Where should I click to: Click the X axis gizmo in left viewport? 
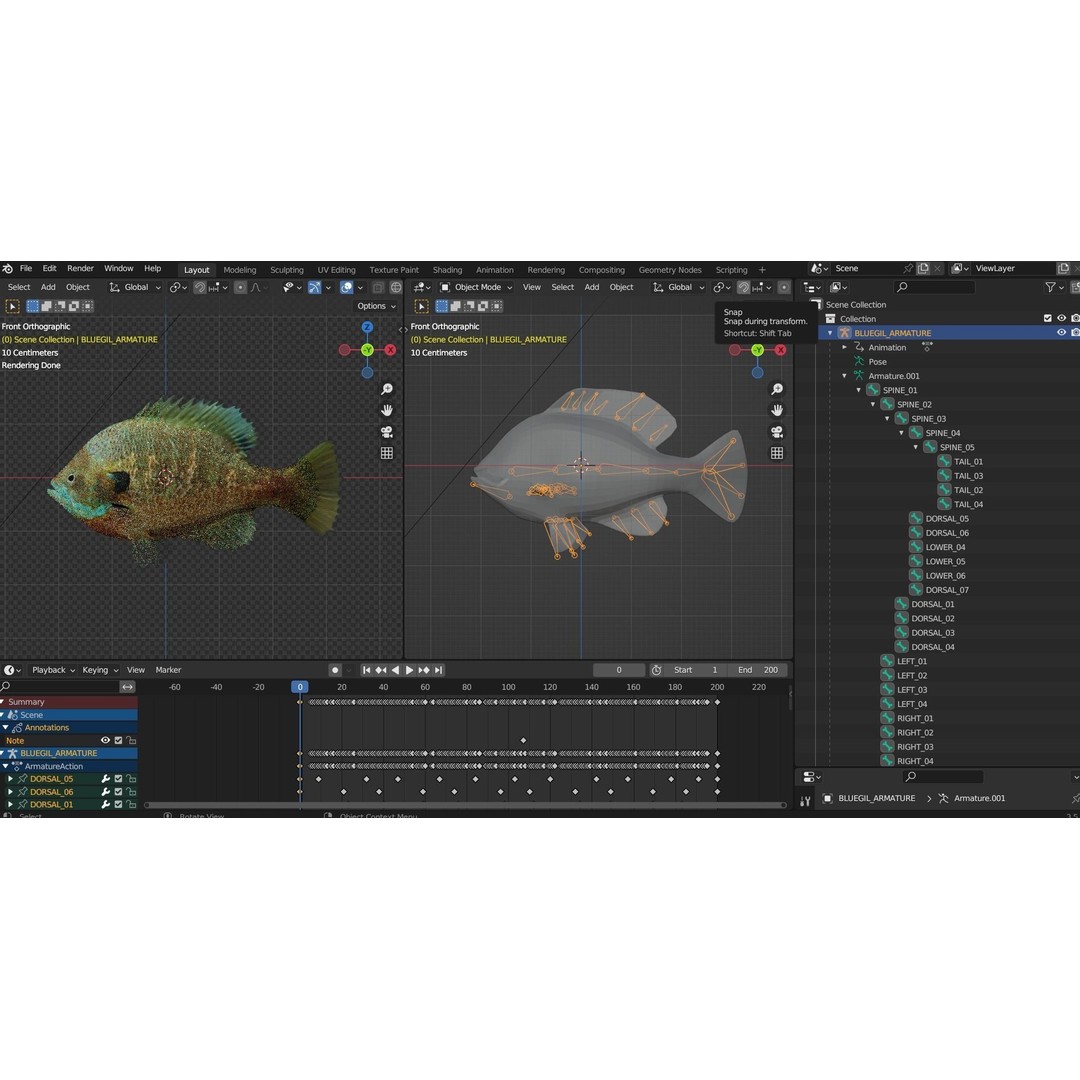[x=391, y=350]
